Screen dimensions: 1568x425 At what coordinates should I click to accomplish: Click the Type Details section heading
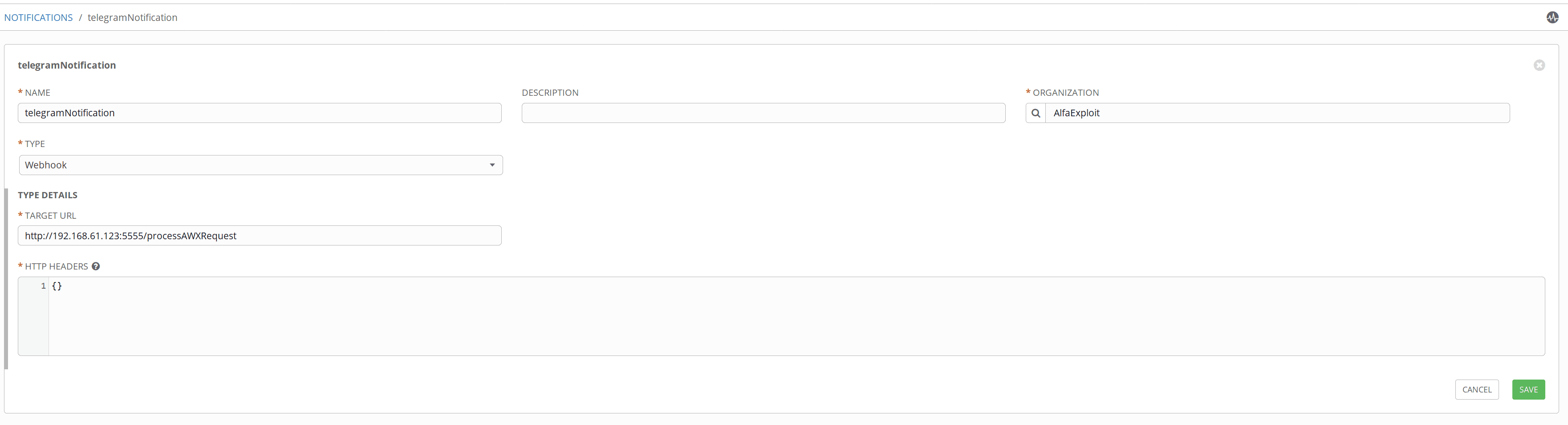coord(48,195)
